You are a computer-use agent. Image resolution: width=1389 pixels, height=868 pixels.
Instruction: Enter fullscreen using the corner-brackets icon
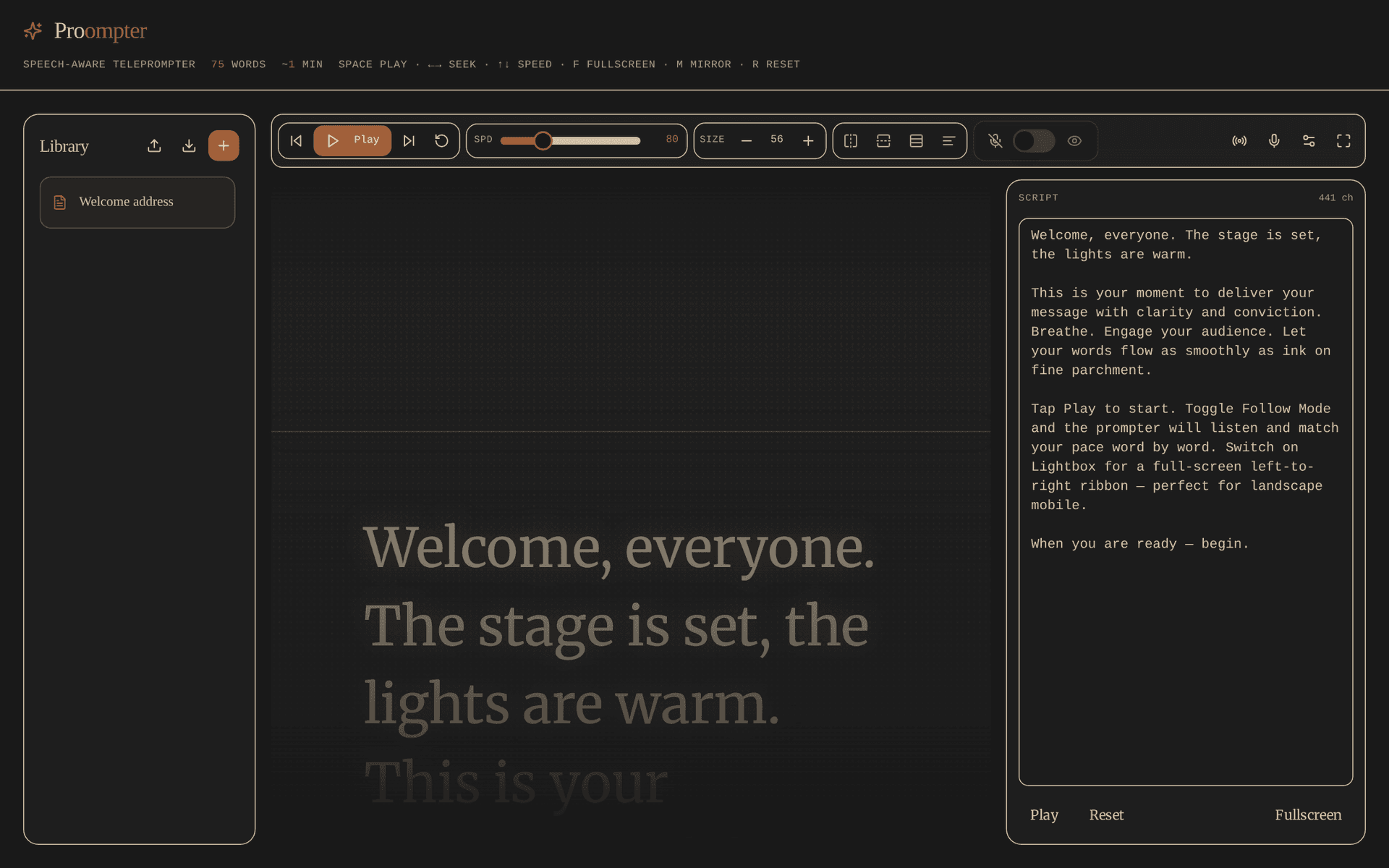pos(1343,140)
